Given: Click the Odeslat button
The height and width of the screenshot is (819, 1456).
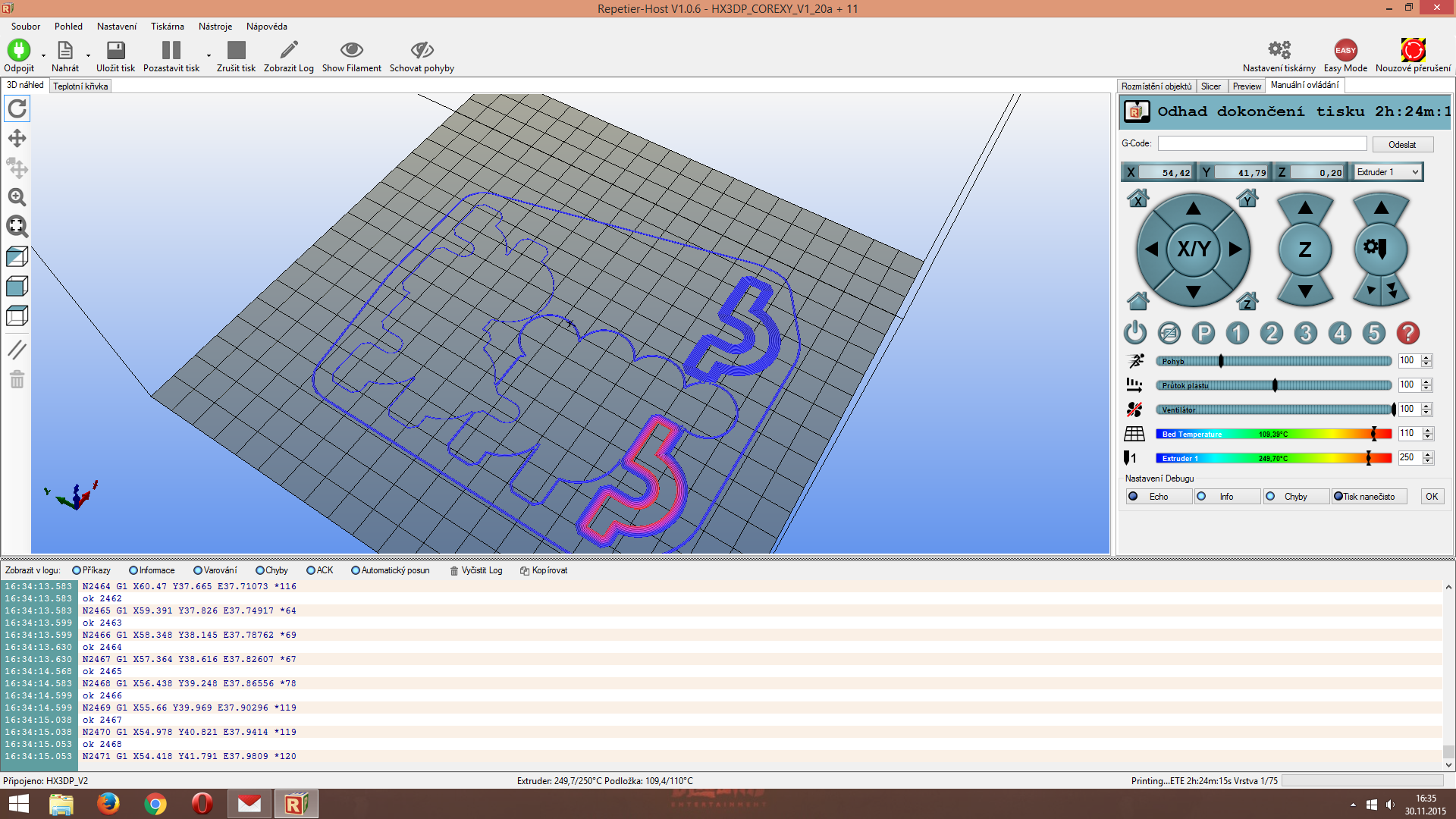Looking at the screenshot, I should (1402, 144).
